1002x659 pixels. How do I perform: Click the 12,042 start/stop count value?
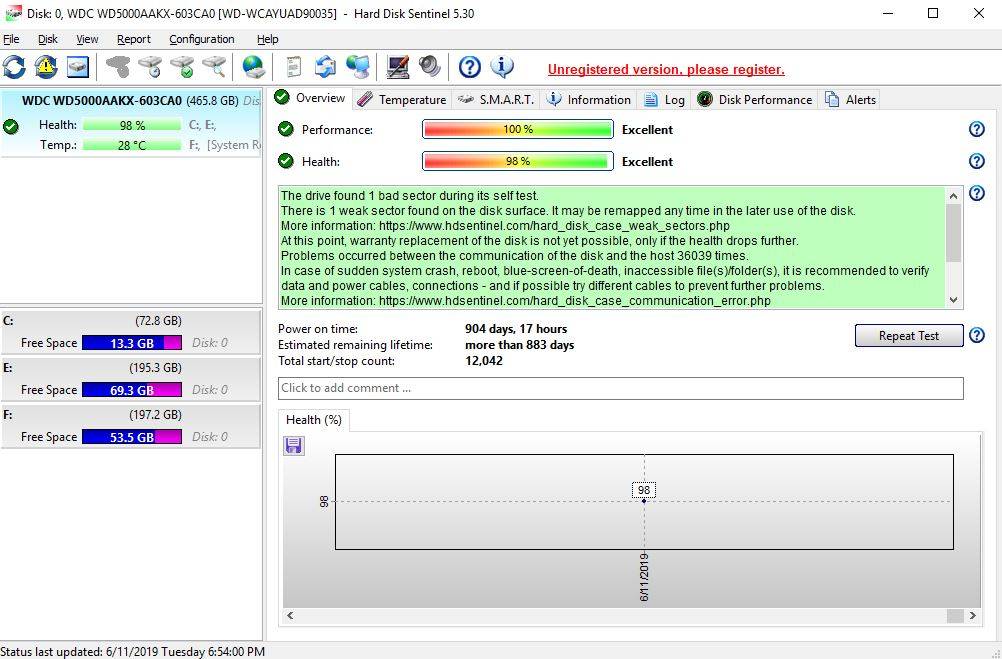pyautogui.click(x=484, y=361)
